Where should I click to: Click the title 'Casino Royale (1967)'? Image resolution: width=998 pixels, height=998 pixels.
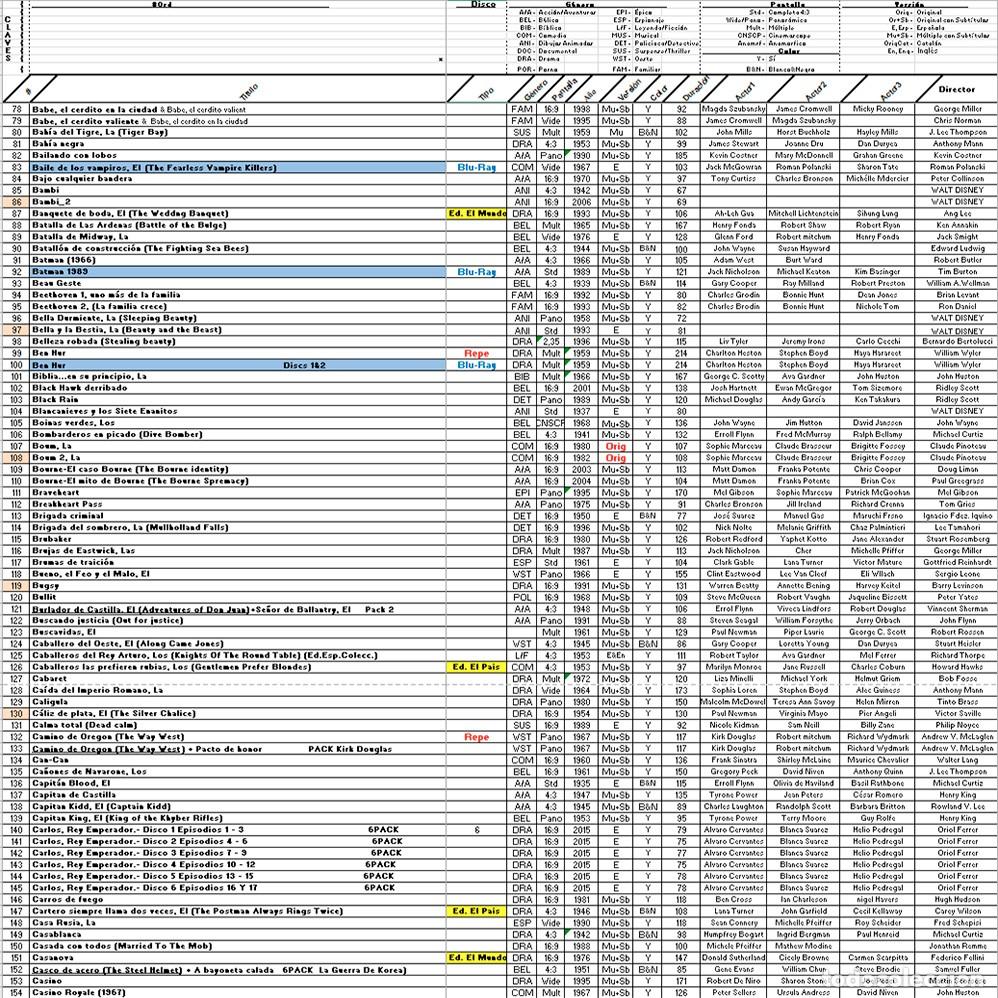78,992
